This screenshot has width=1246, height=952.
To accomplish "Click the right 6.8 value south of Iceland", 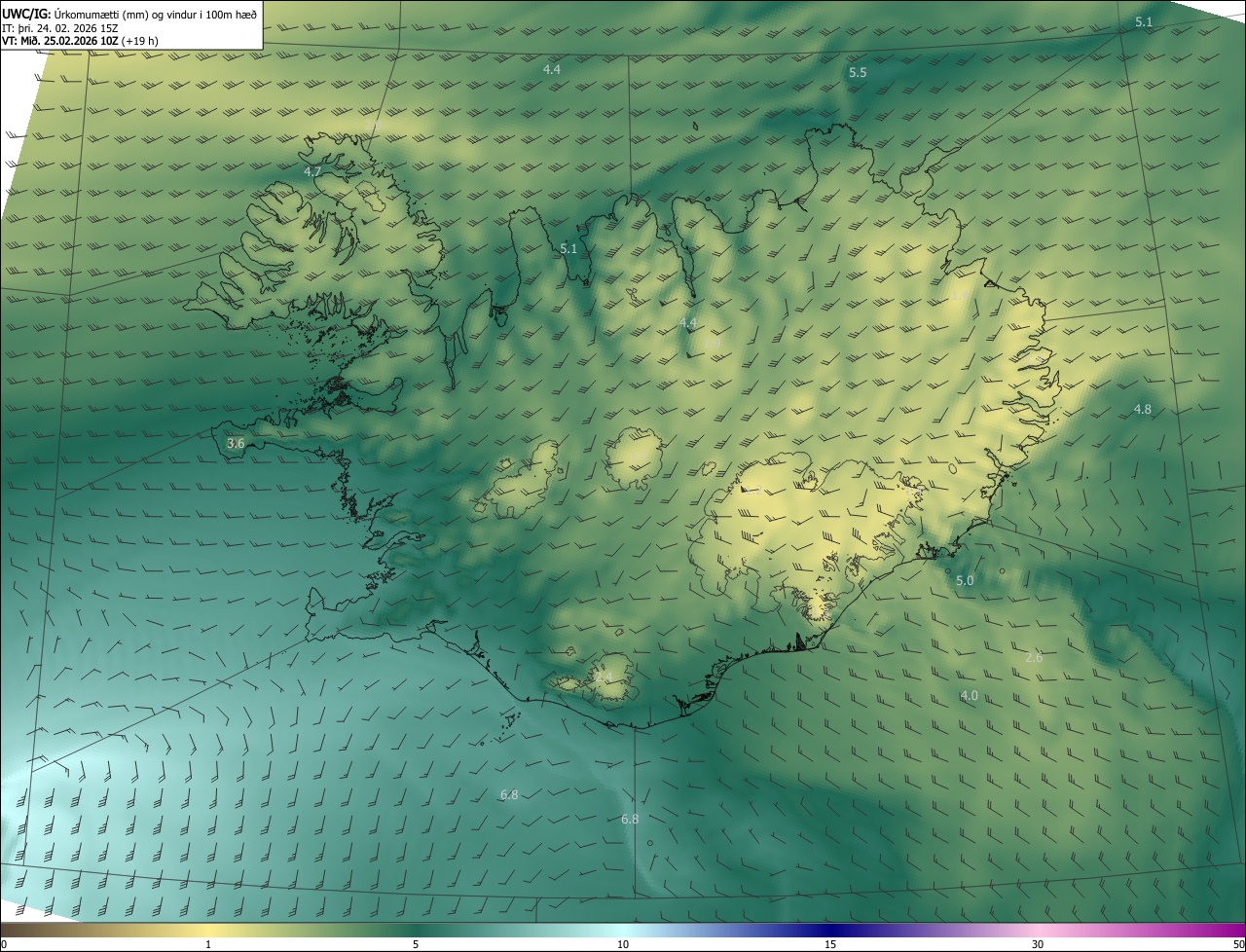I will pos(630,820).
